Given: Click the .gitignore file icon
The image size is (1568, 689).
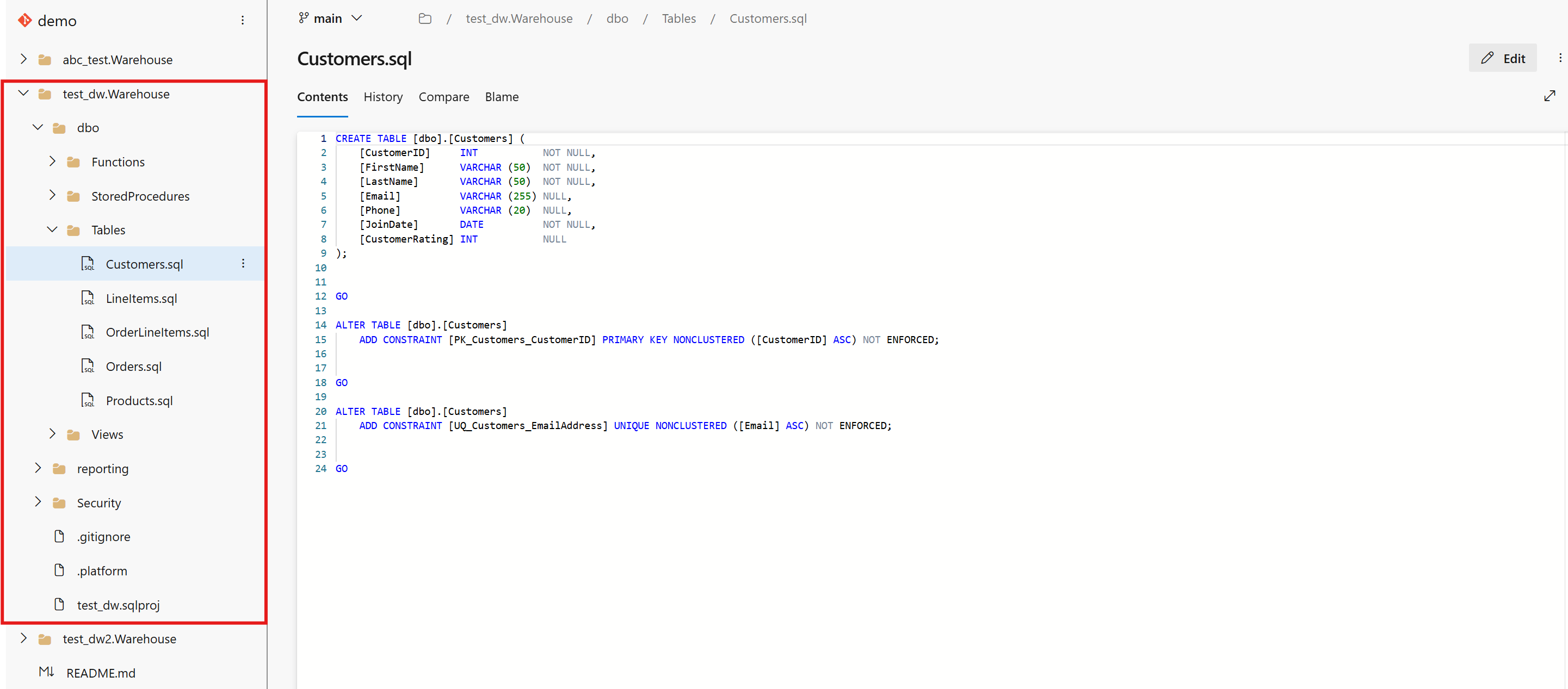Looking at the screenshot, I should (x=59, y=536).
